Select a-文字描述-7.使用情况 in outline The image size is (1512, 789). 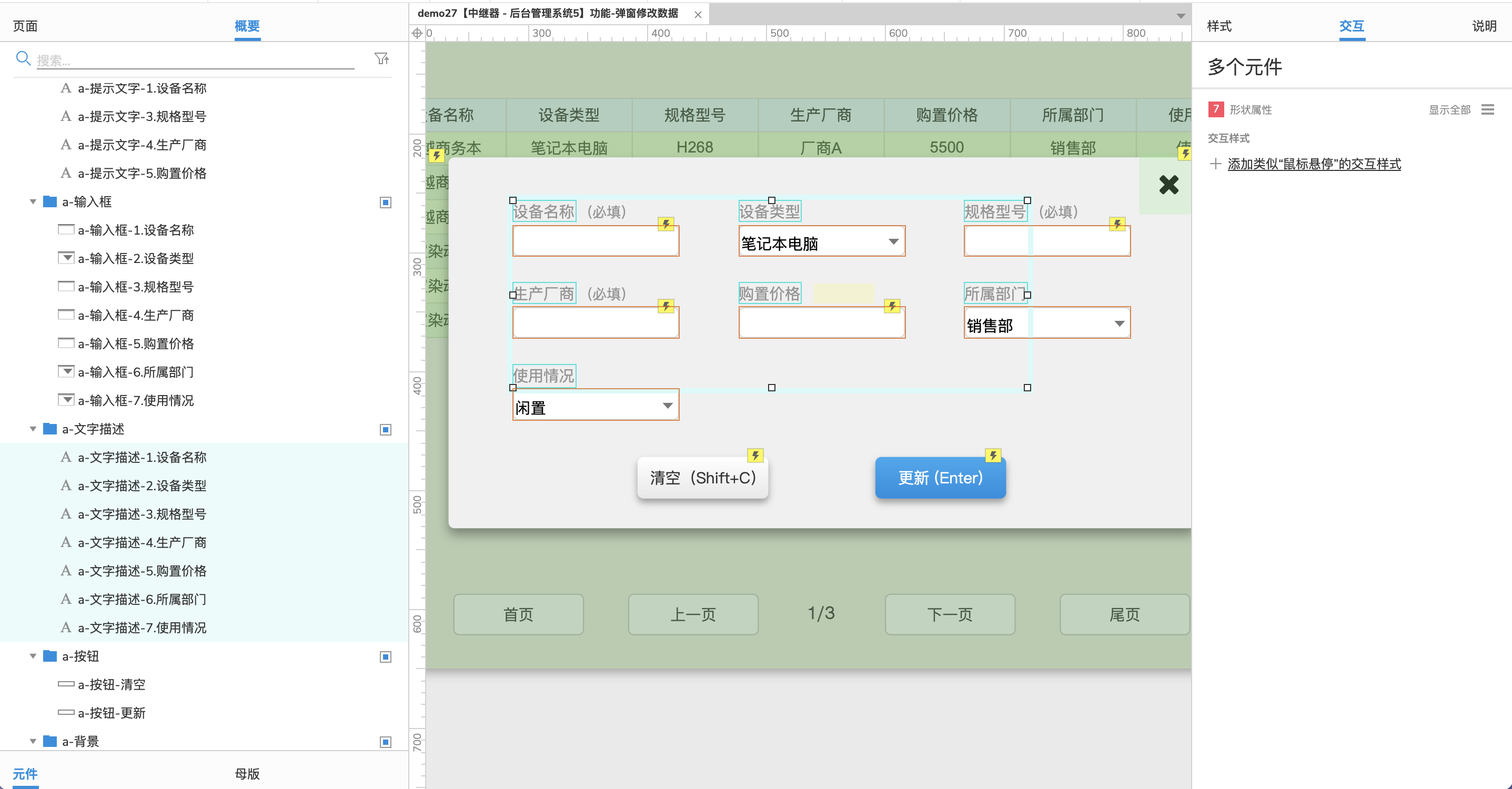click(142, 628)
